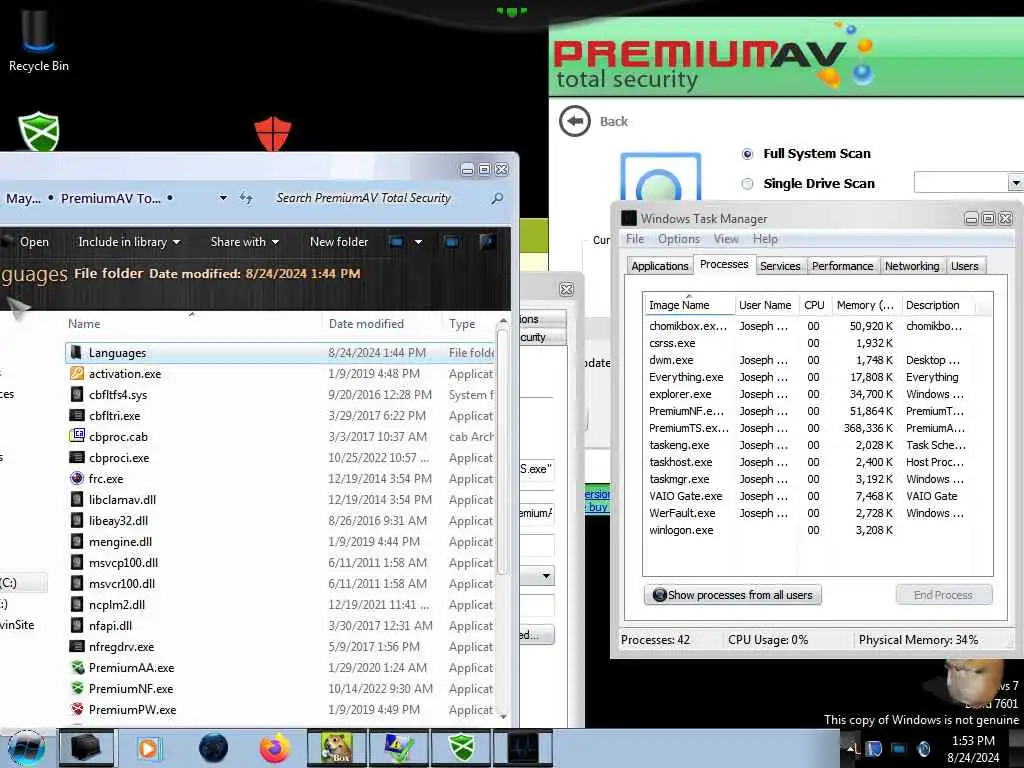Click the End Process button
Screen dimensions: 1024x768
point(944,595)
